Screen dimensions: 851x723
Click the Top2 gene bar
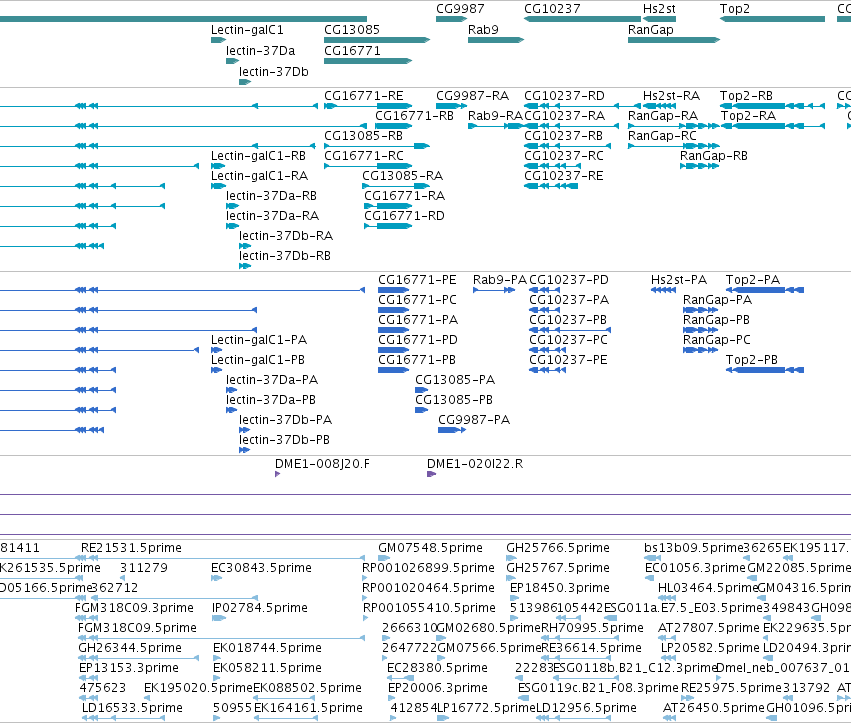tap(772, 19)
